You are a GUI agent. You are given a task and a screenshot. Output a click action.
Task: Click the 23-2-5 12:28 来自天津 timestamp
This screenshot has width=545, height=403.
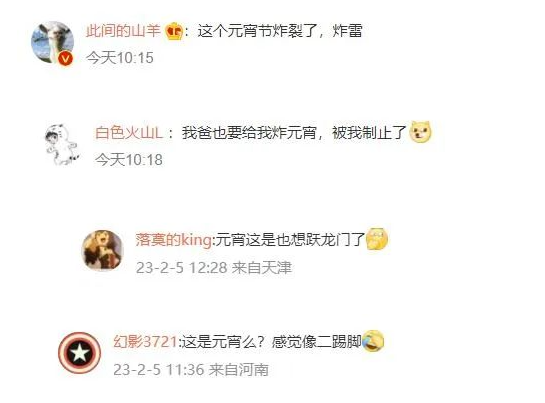pos(214,268)
